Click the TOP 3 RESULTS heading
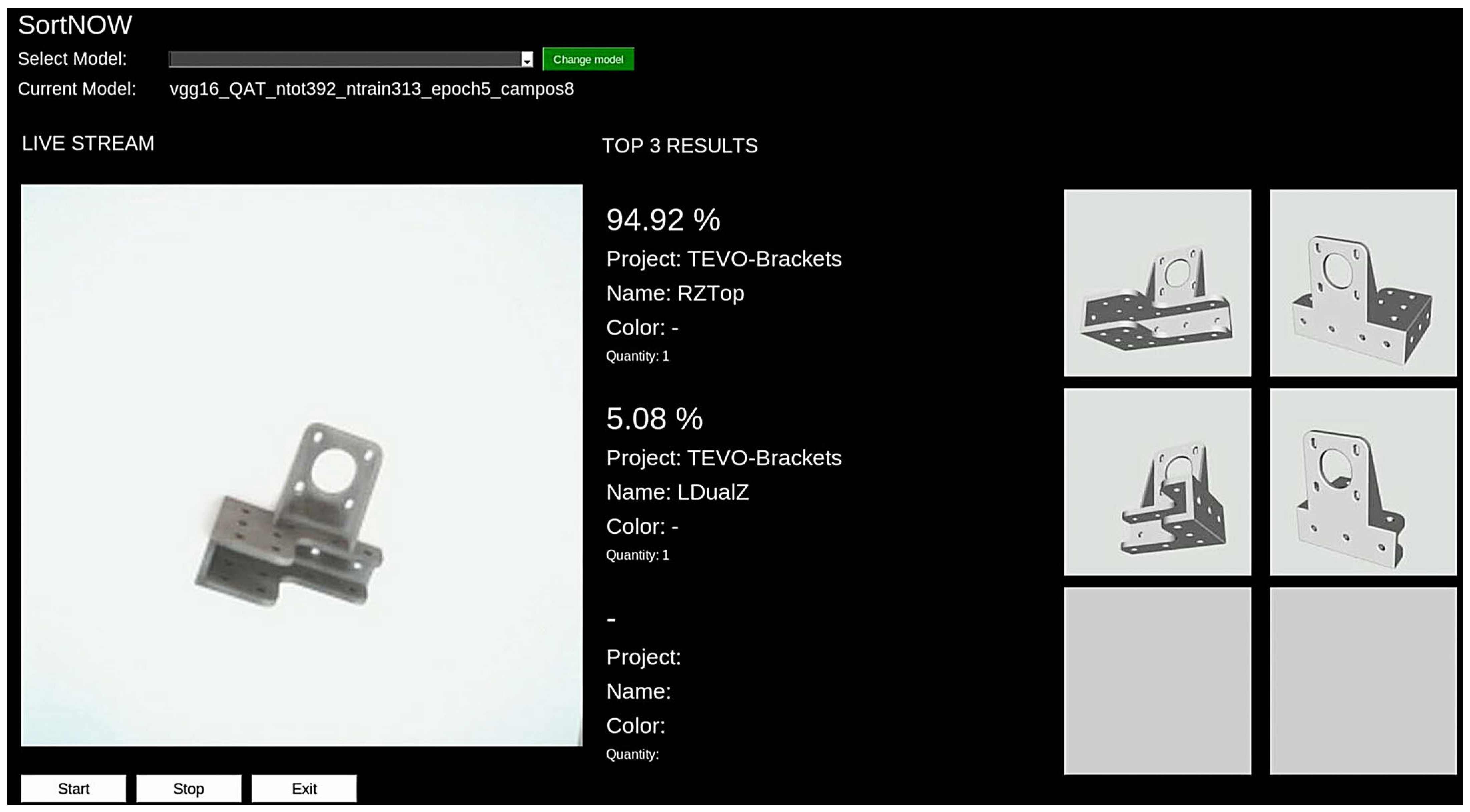Image resolution: width=1470 pixels, height=812 pixels. [x=680, y=145]
